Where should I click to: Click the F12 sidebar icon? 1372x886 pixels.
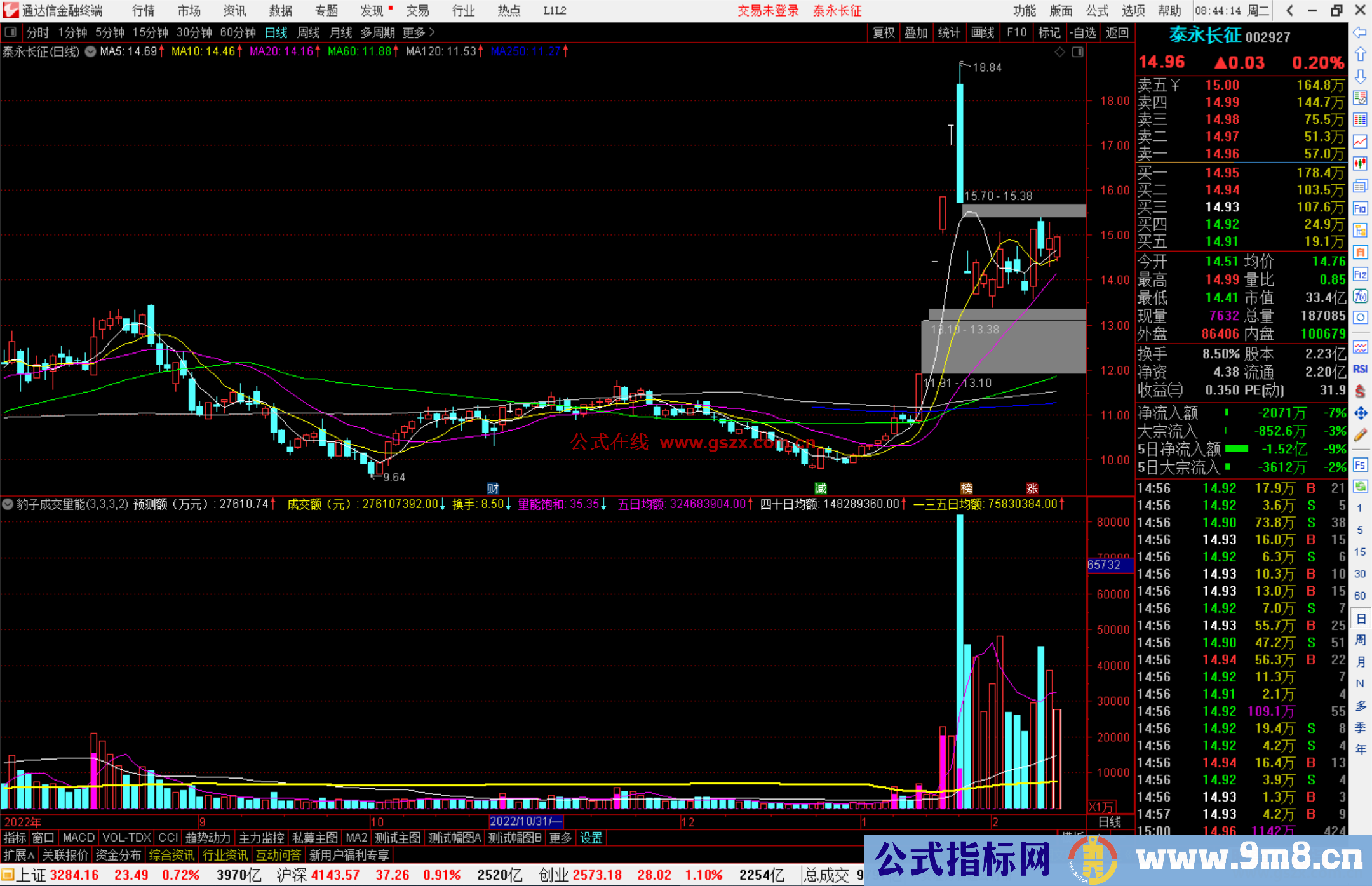pos(1360,274)
